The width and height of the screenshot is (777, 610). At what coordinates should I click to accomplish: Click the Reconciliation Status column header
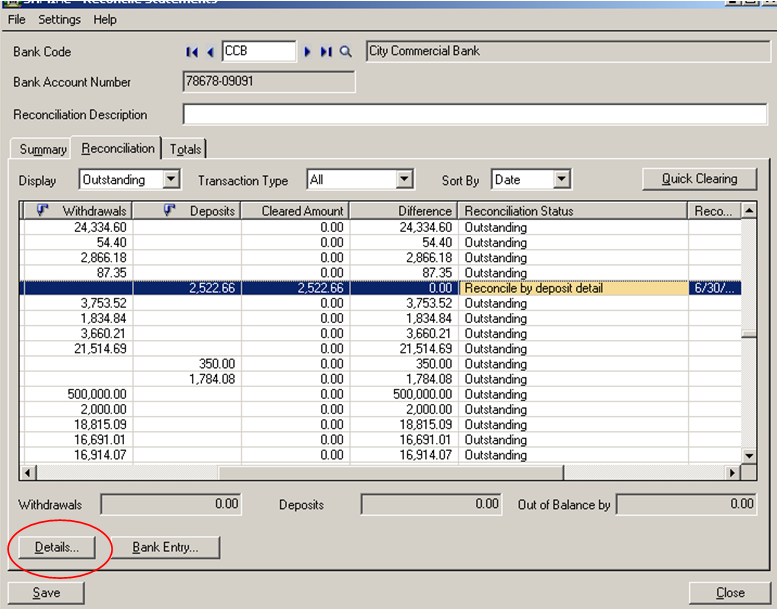click(x=573, y=211)
